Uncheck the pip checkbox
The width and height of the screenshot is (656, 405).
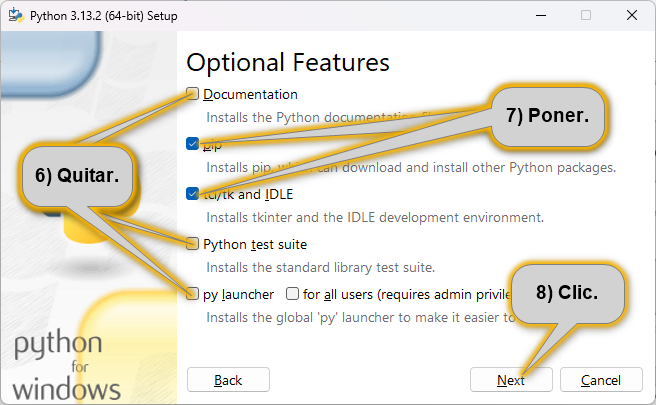coord(192,144)
